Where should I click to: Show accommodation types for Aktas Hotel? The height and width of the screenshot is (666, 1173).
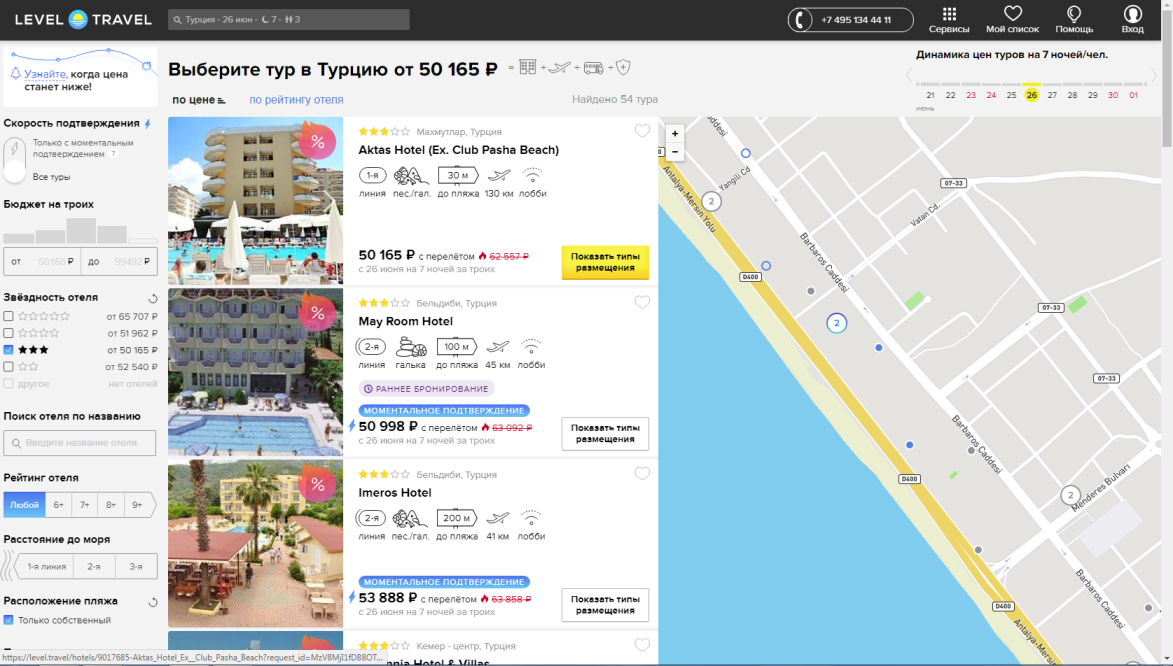pyautogui.click(x=605, y=262)
